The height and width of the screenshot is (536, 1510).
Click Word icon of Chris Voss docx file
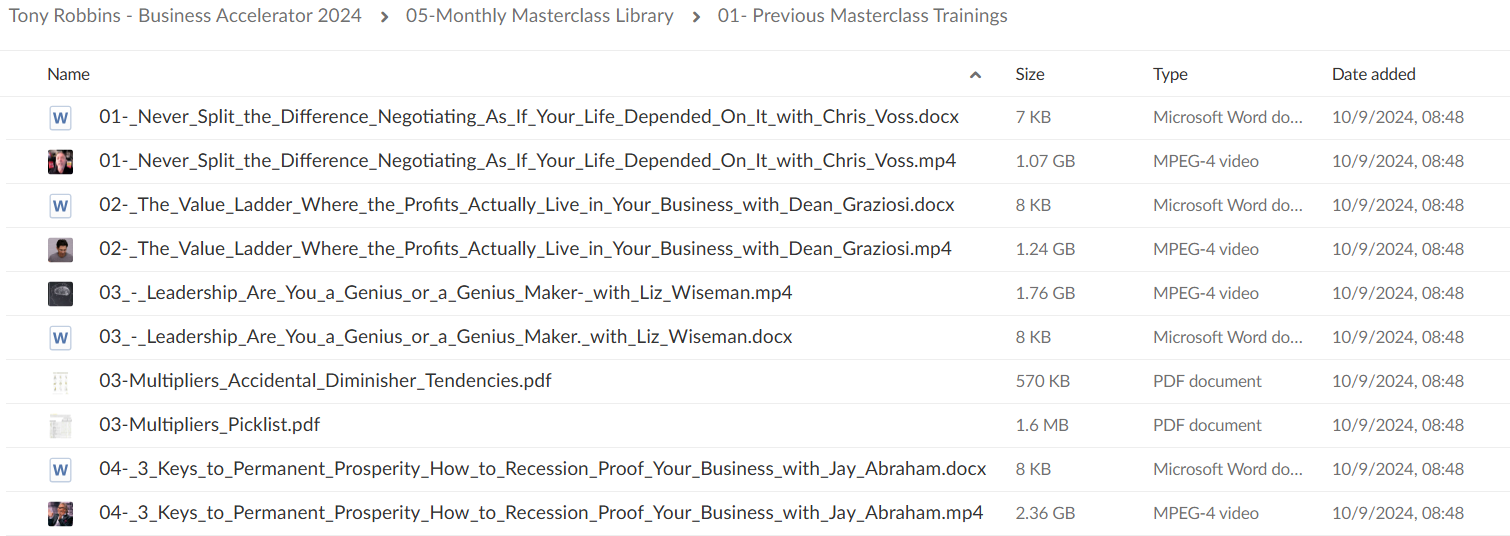[60, 118]
